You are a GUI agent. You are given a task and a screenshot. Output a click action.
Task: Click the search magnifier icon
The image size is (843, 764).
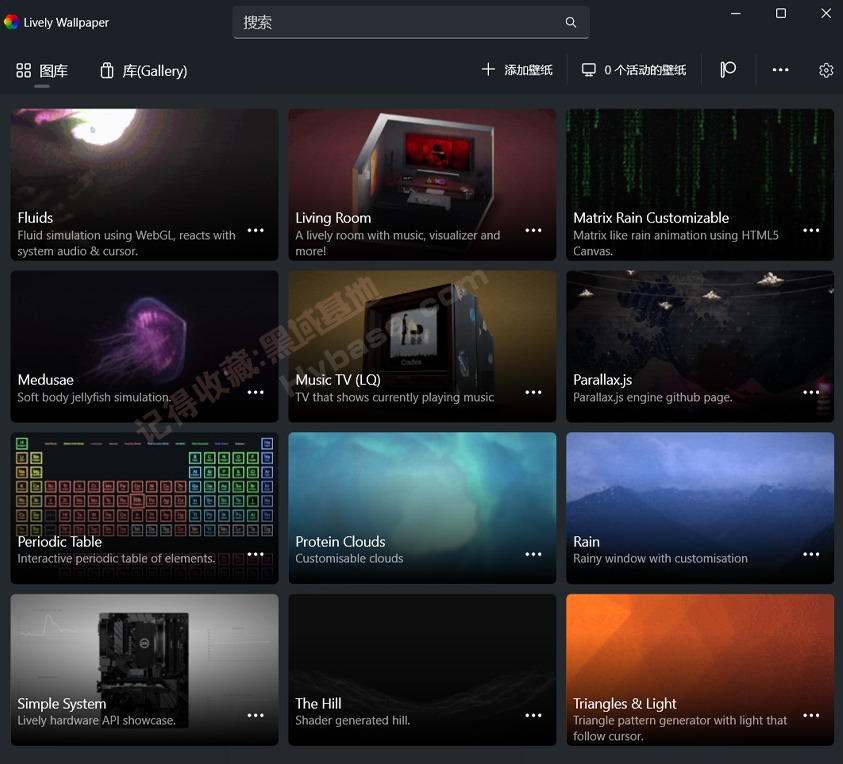coord(571,22)
